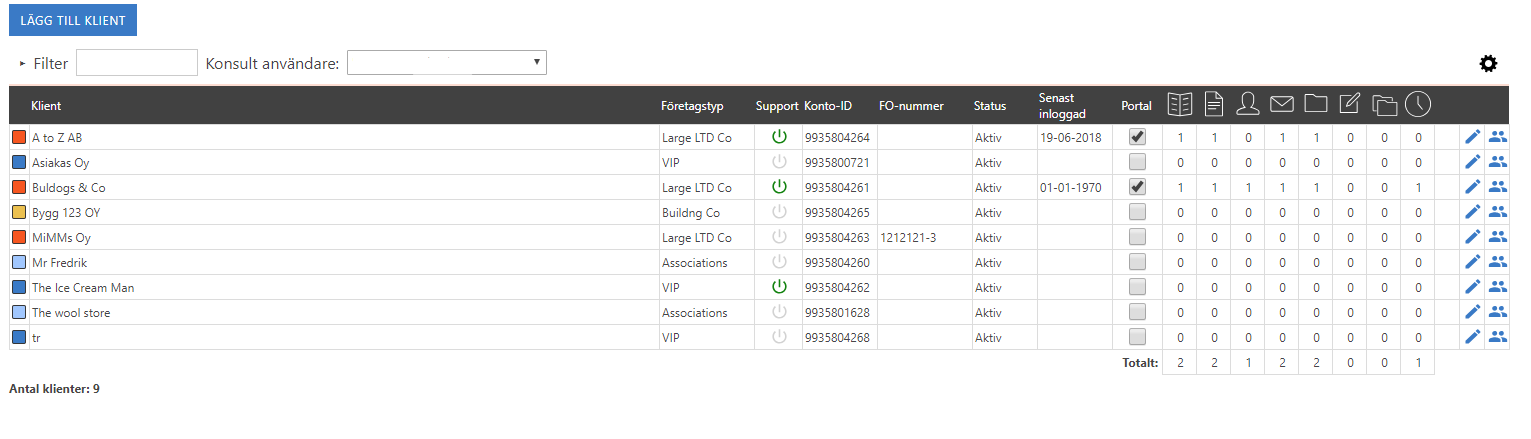Click pencil icon on MiMMs Oy row
The width and height of the screenshot is (1531, 439).
(x=1472, y=237)
